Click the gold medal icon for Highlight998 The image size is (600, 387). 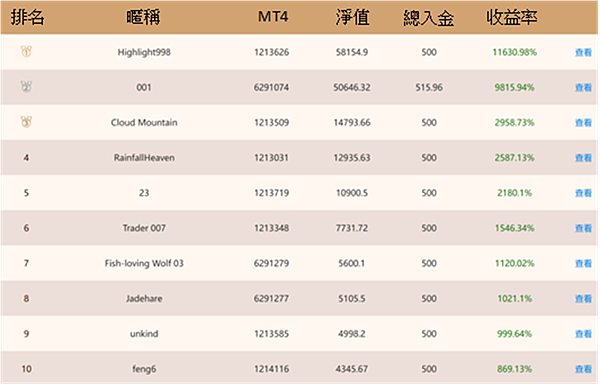[26, 52]
